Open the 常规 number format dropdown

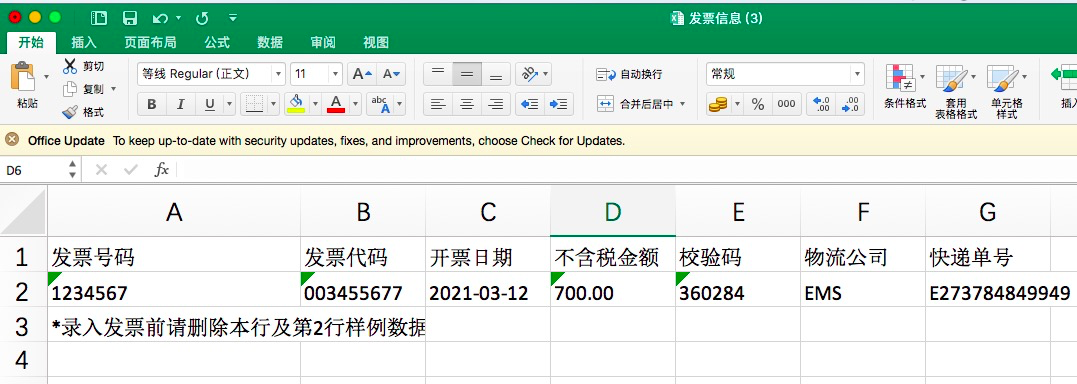tap(857, 74)
